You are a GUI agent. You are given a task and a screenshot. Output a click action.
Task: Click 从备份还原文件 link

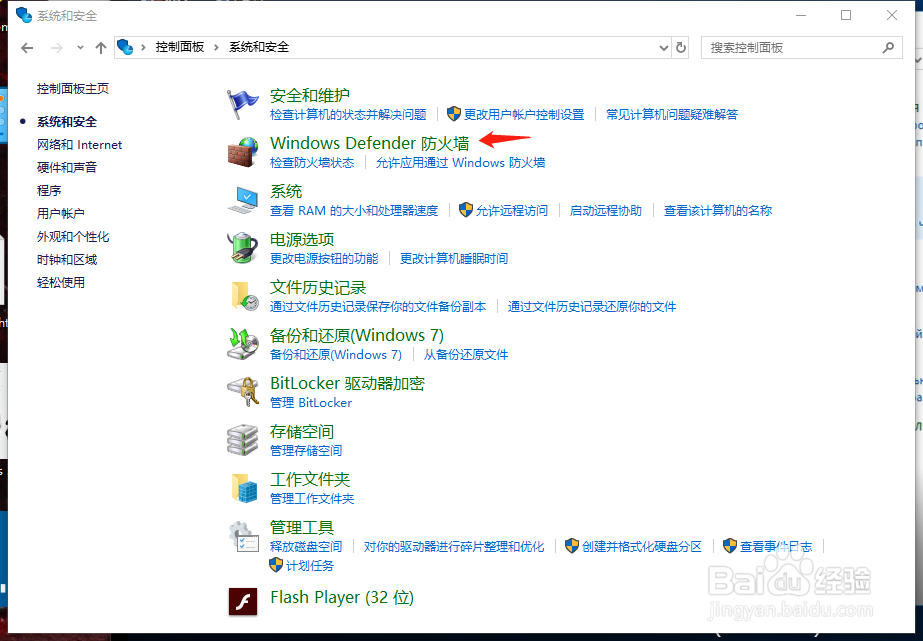(x=466, y=355)
